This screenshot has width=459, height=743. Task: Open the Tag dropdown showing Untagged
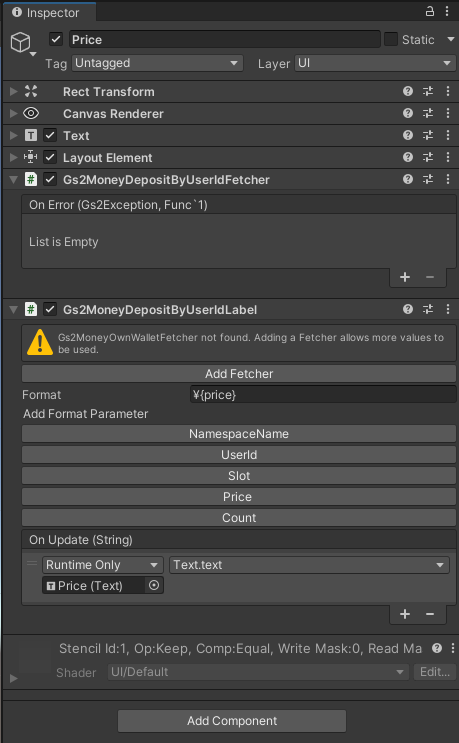point(157,63)
